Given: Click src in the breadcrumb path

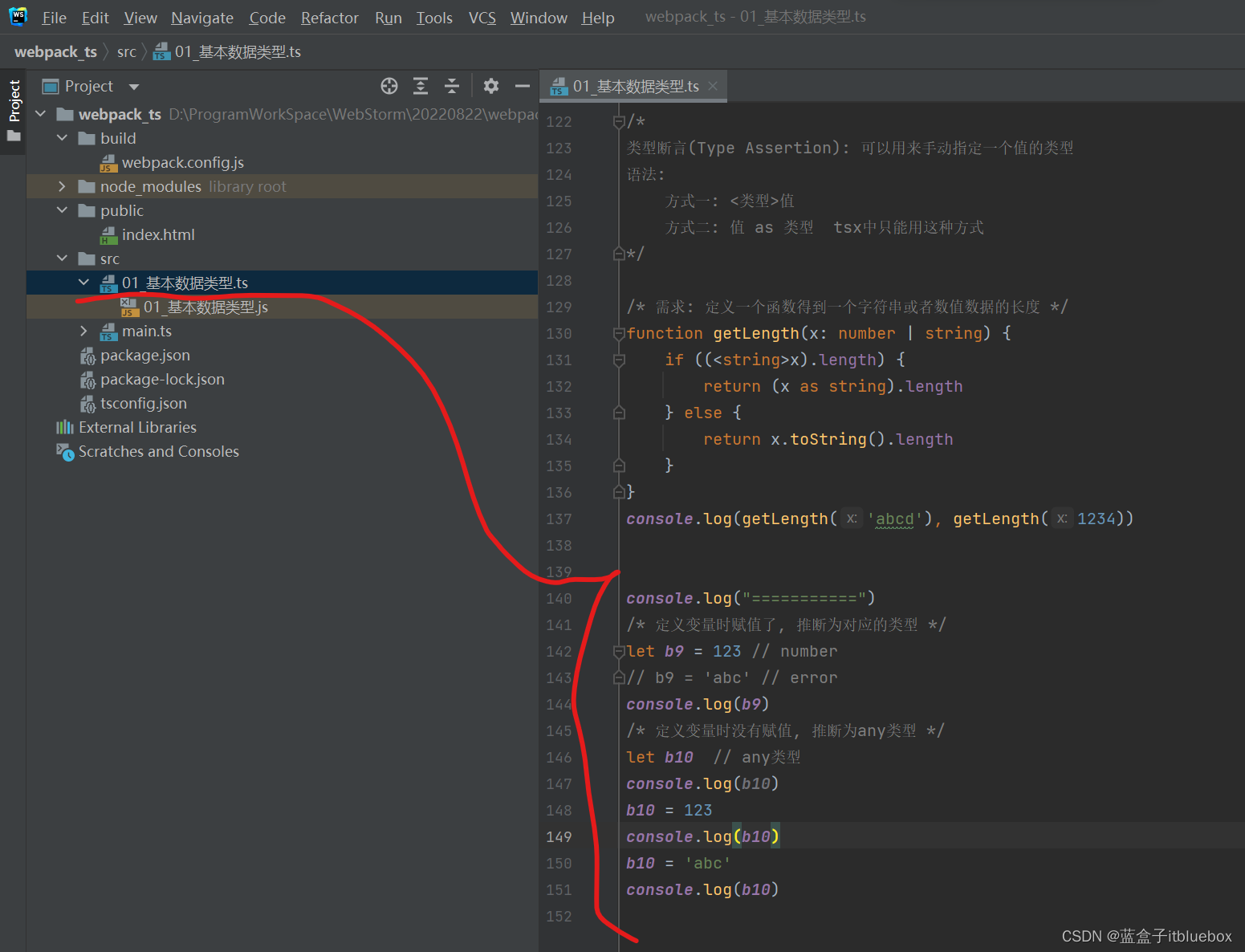Looking at the screenshot, I should point(127,52).
